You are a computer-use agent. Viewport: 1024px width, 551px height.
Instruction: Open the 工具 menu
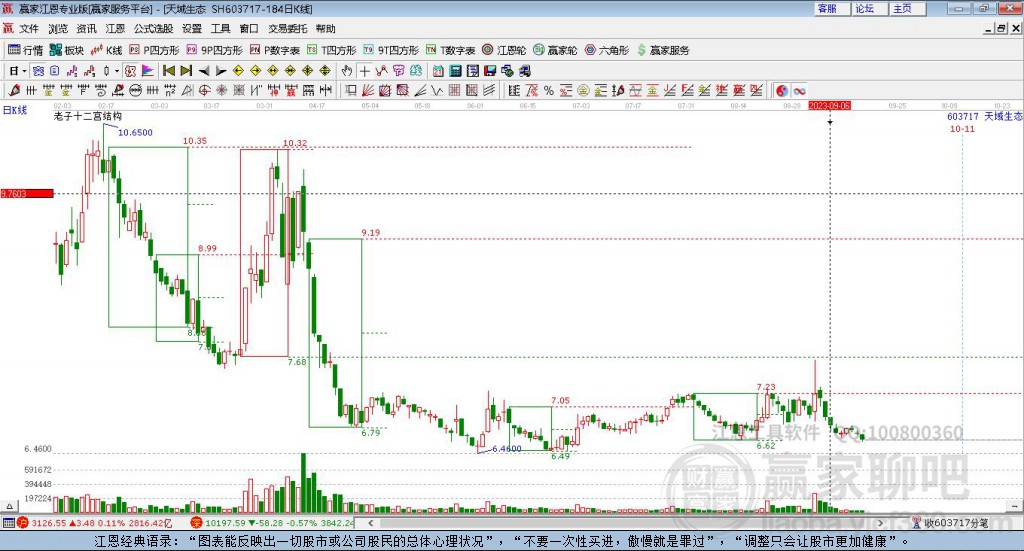[x=221, y=29]
